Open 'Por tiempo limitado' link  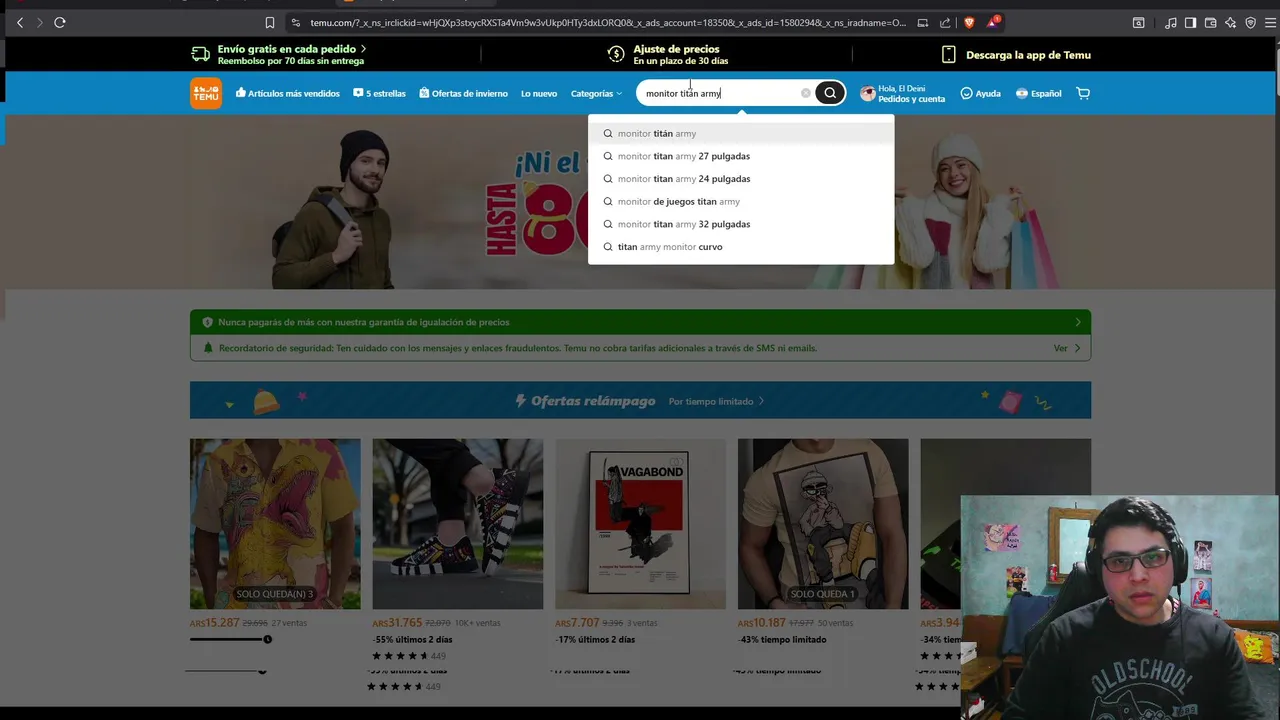[x=716, y=401]
